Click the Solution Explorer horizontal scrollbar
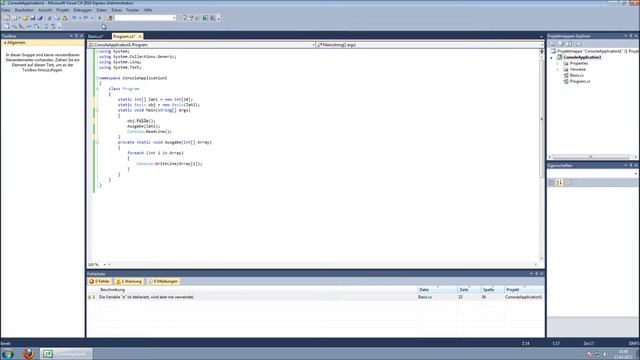This screenshot has height=360, width=640. pos(592,157)
